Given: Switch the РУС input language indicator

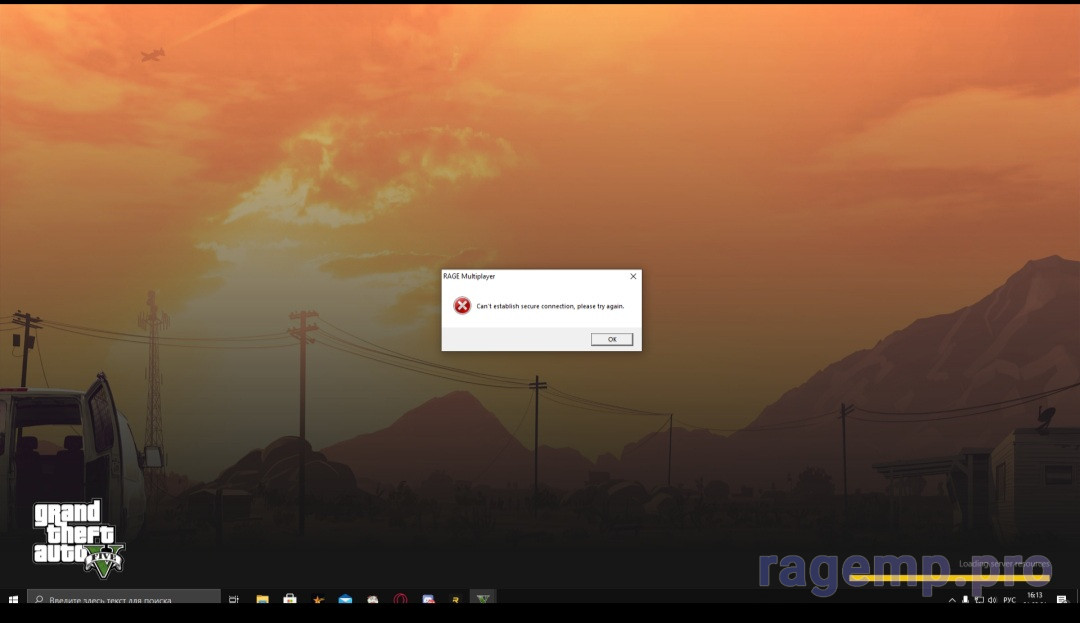Looking at the screenshot, I should pos(1009,600).
